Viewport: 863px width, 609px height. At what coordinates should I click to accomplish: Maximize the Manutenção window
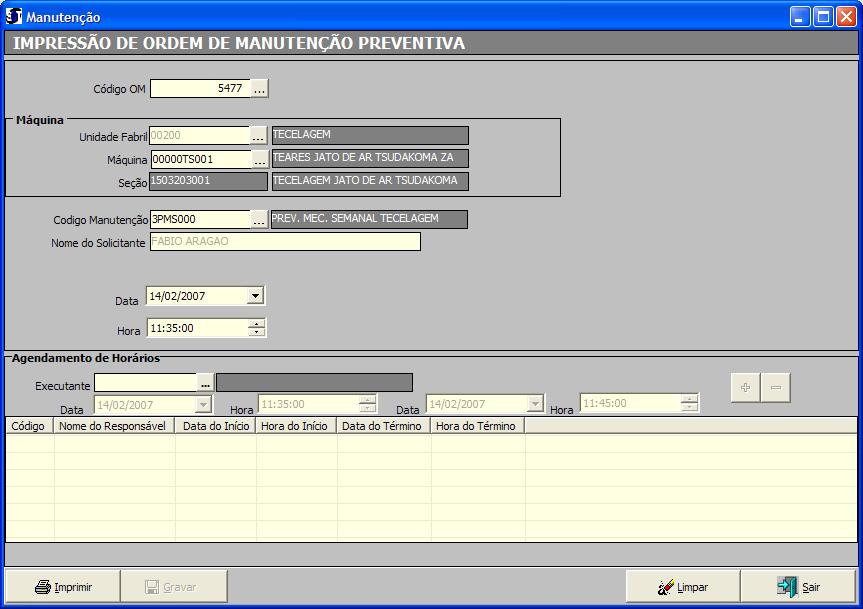[822, 17]
